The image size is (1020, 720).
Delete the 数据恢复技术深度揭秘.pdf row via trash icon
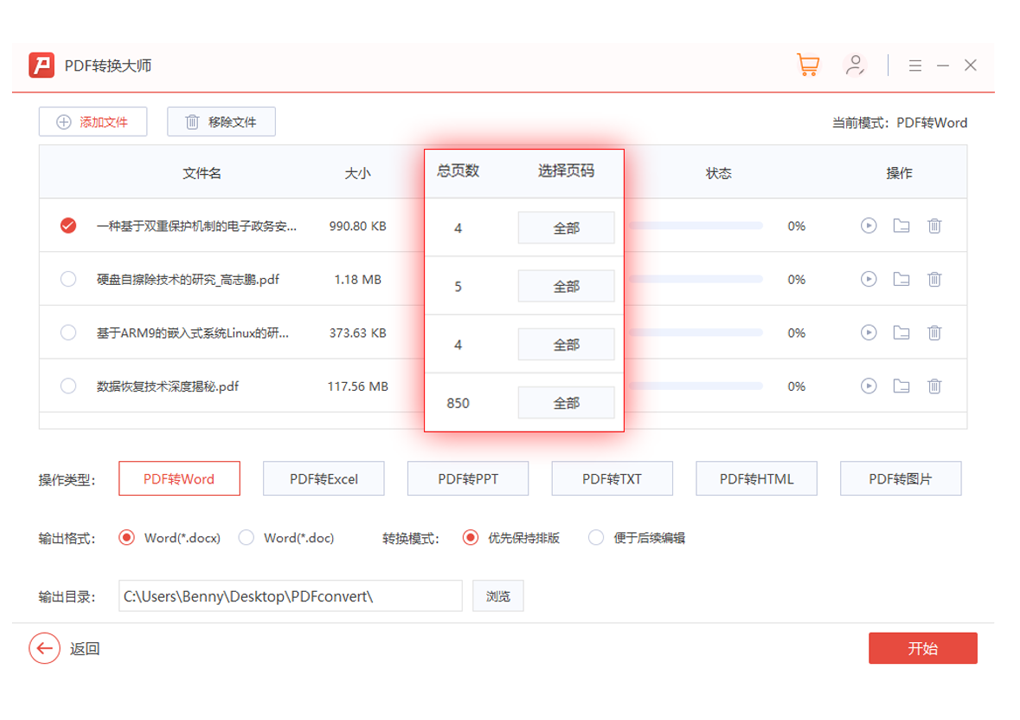934,386
